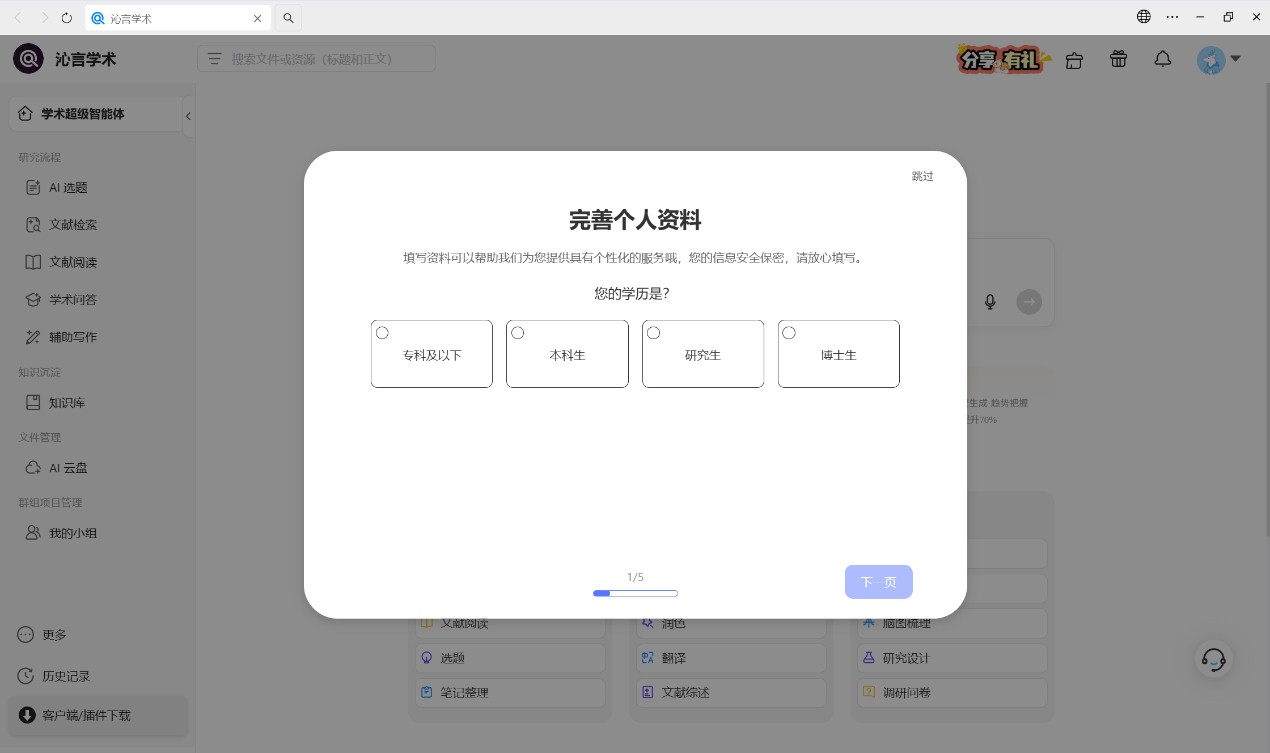
Task: Open the gift box icon
Action: 1118,60
